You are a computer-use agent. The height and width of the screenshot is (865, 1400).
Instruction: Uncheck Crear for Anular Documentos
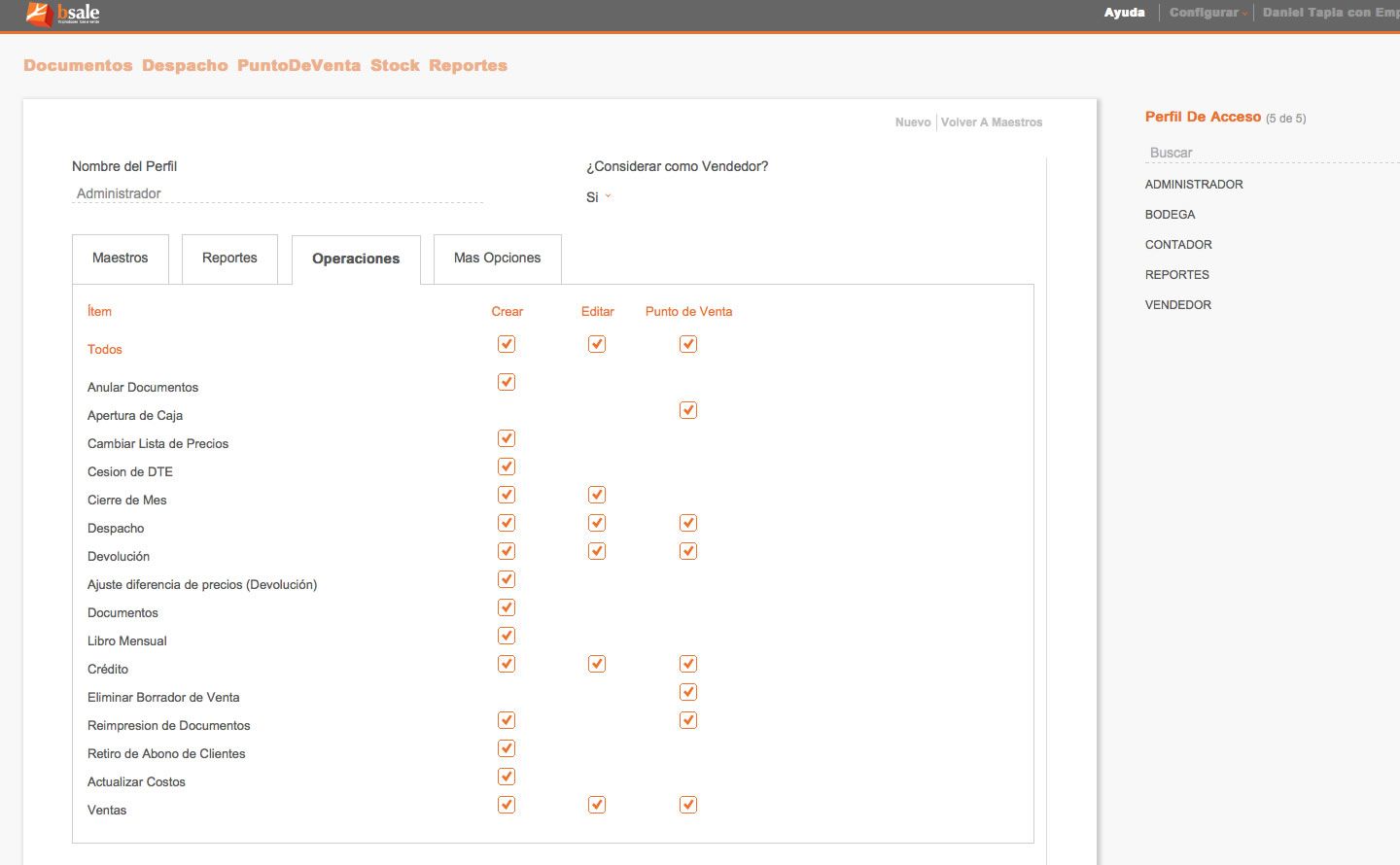click(507, 382)
